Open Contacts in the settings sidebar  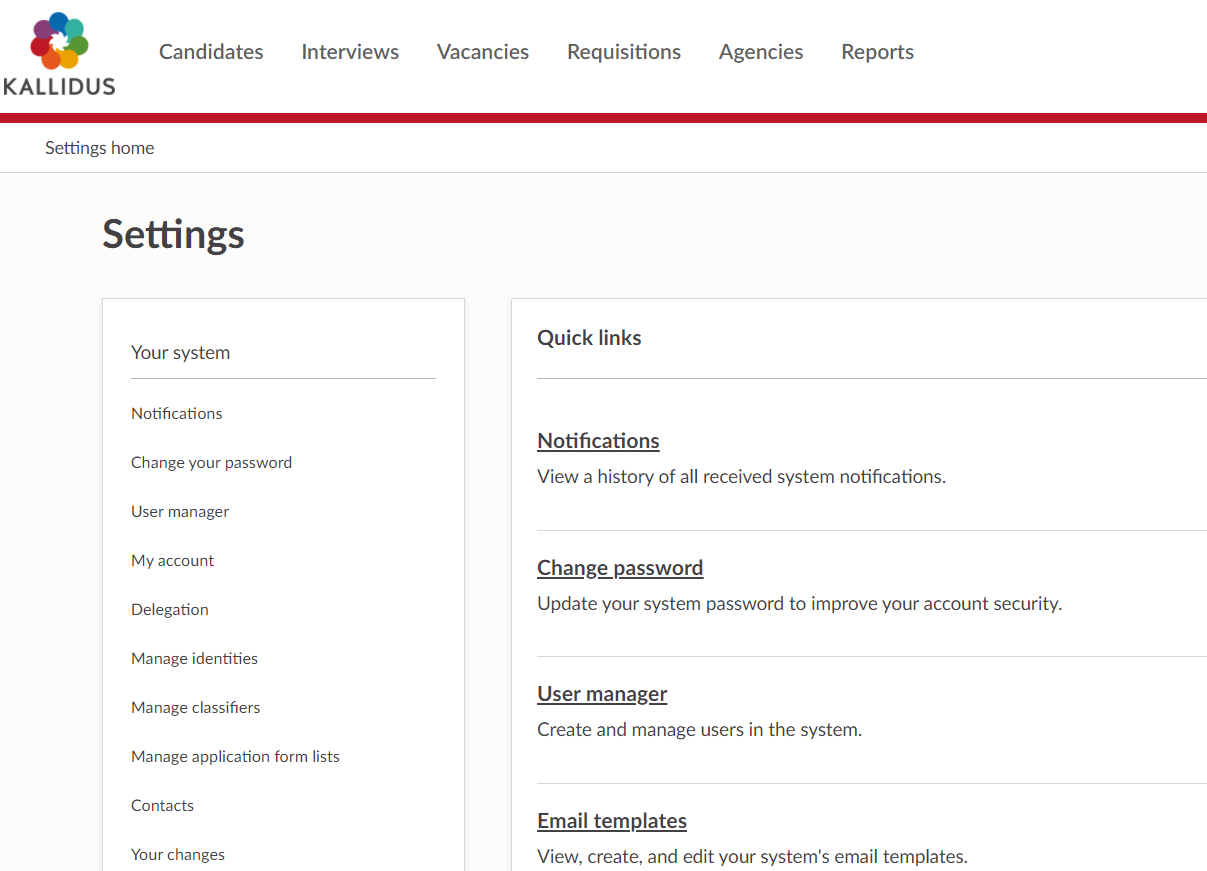point(162,806)
